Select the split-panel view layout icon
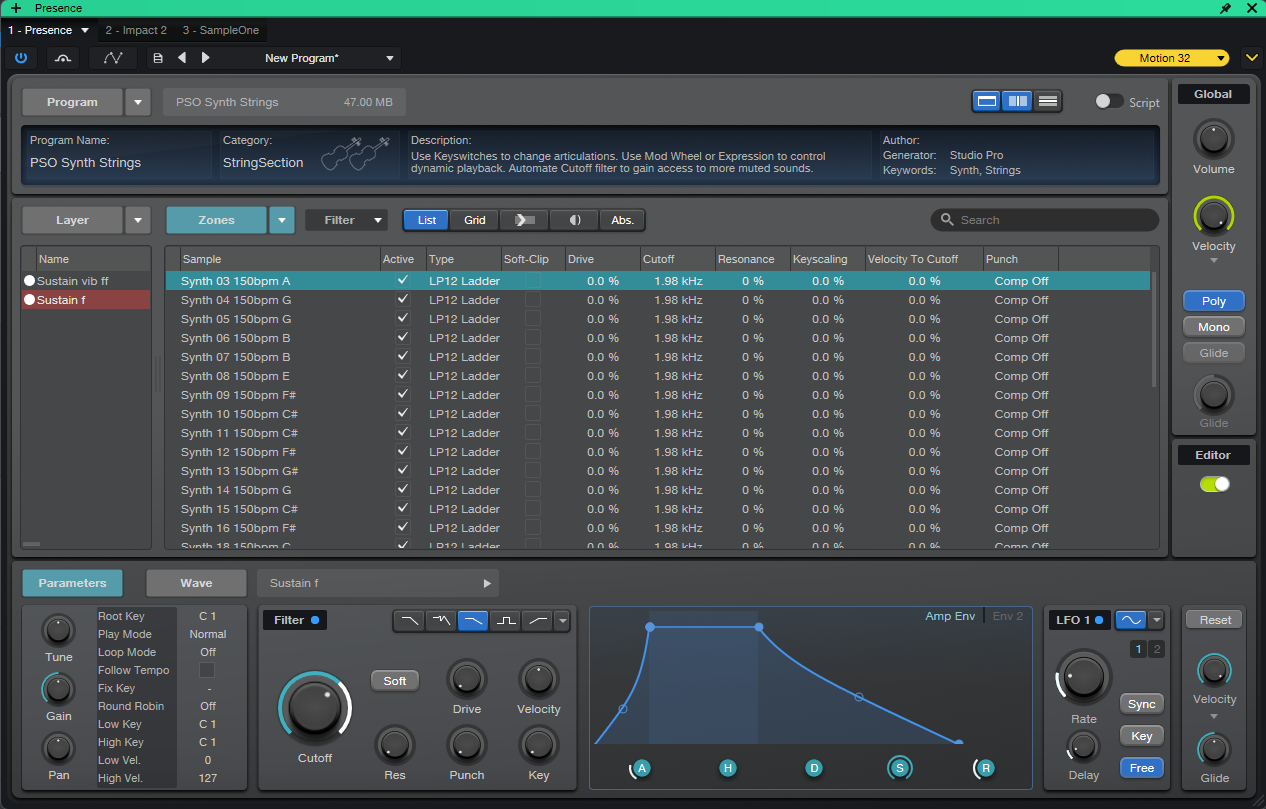The image size is (1266, 809). [1017, 101]
